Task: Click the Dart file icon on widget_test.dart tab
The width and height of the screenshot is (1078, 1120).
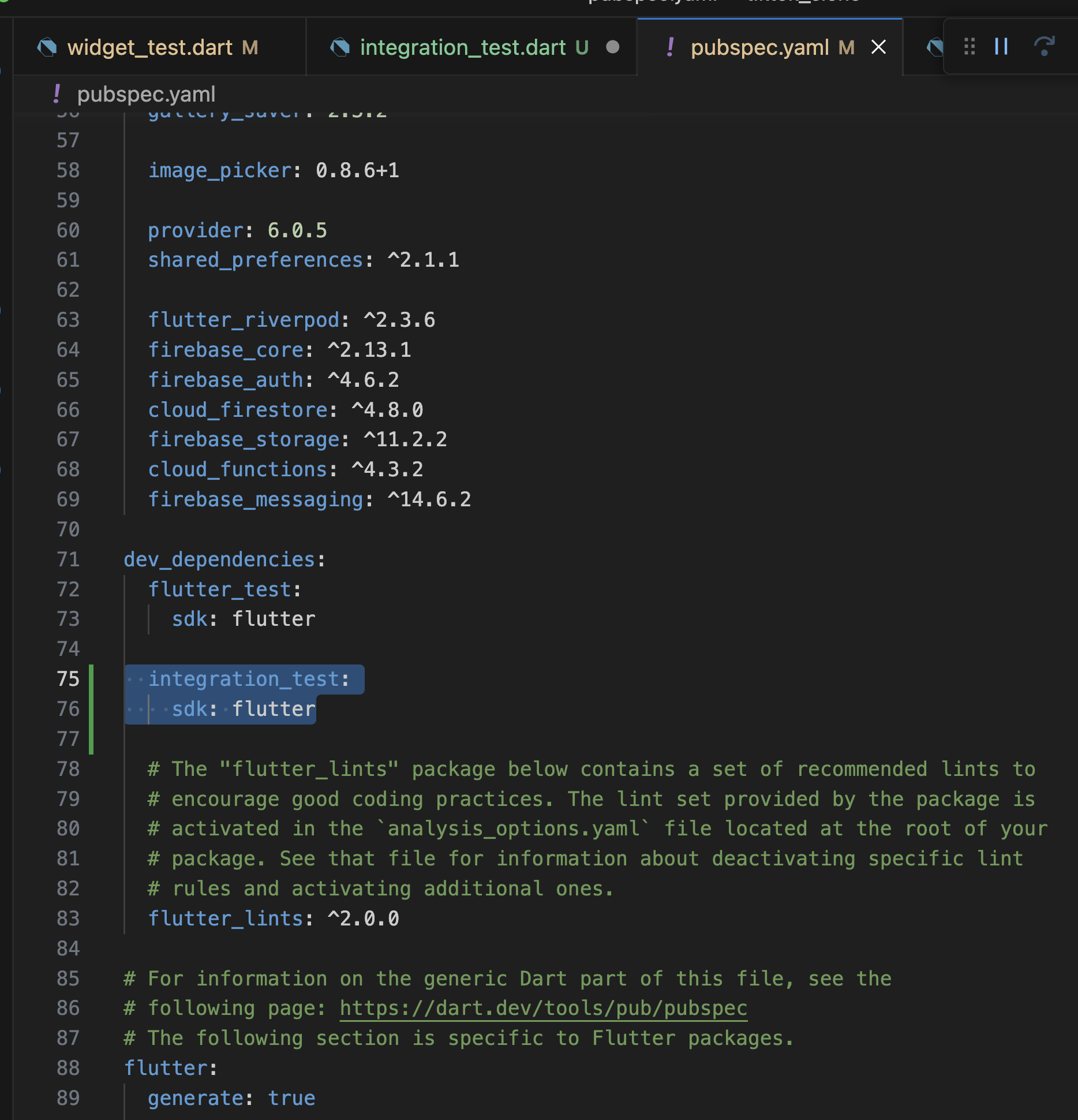Action: pos(47,47)
